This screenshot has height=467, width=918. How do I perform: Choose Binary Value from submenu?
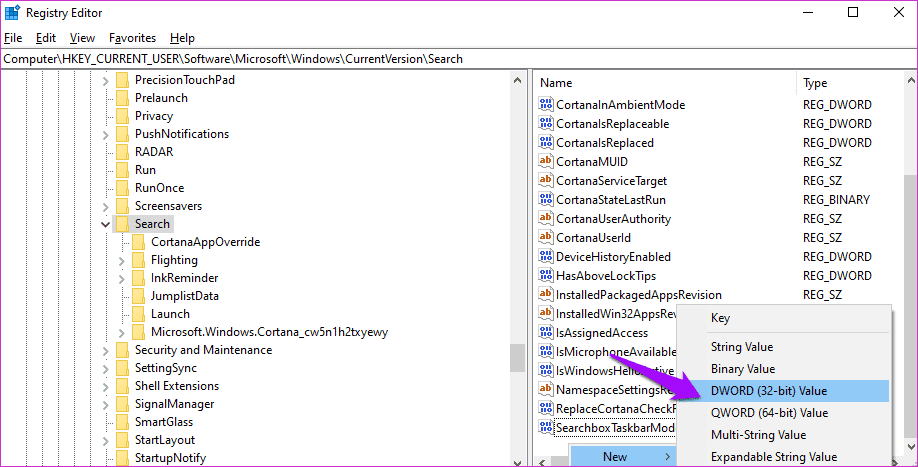point(783,369)
